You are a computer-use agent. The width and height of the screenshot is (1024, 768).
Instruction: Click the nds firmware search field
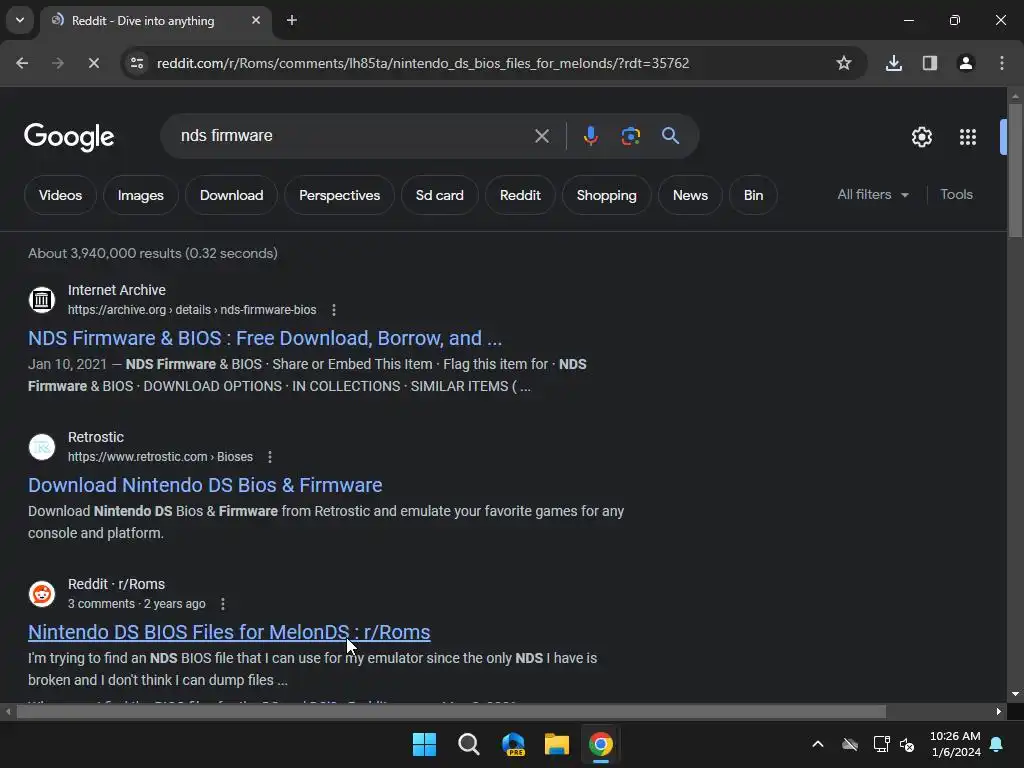(353, 136)
